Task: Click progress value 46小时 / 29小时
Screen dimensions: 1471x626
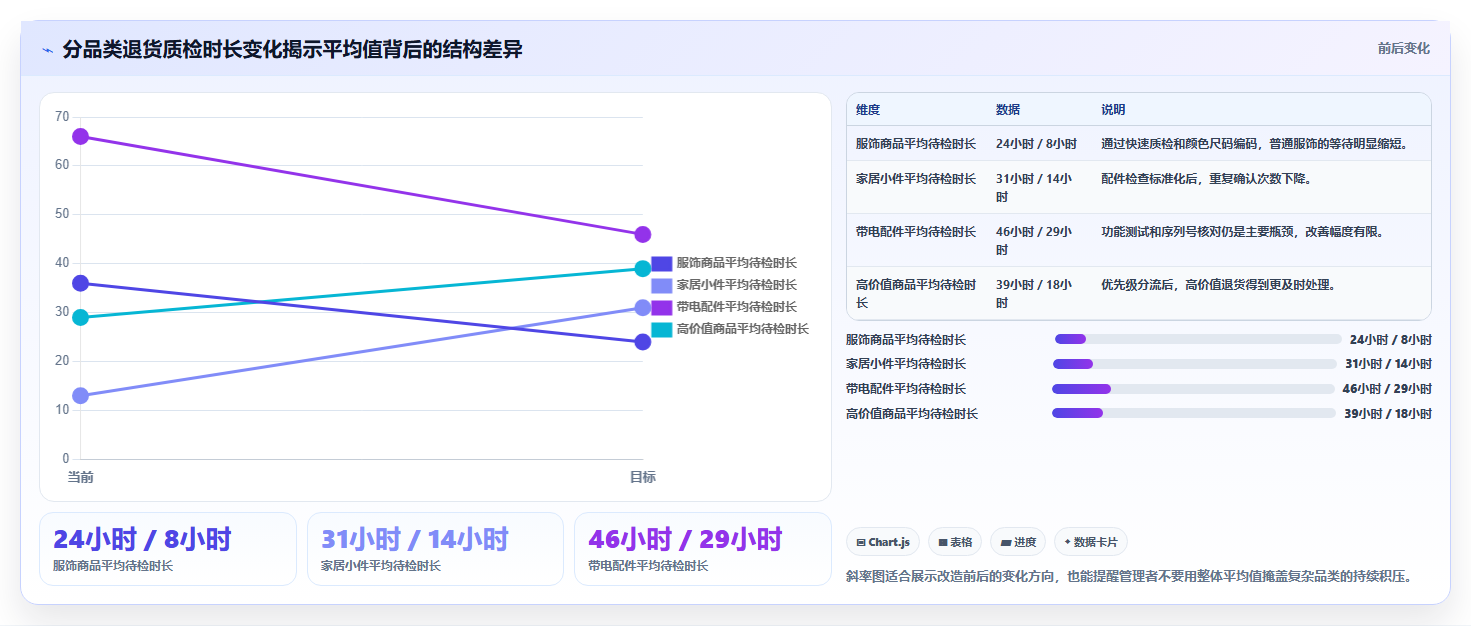Action: click(x=1387, y=389)
